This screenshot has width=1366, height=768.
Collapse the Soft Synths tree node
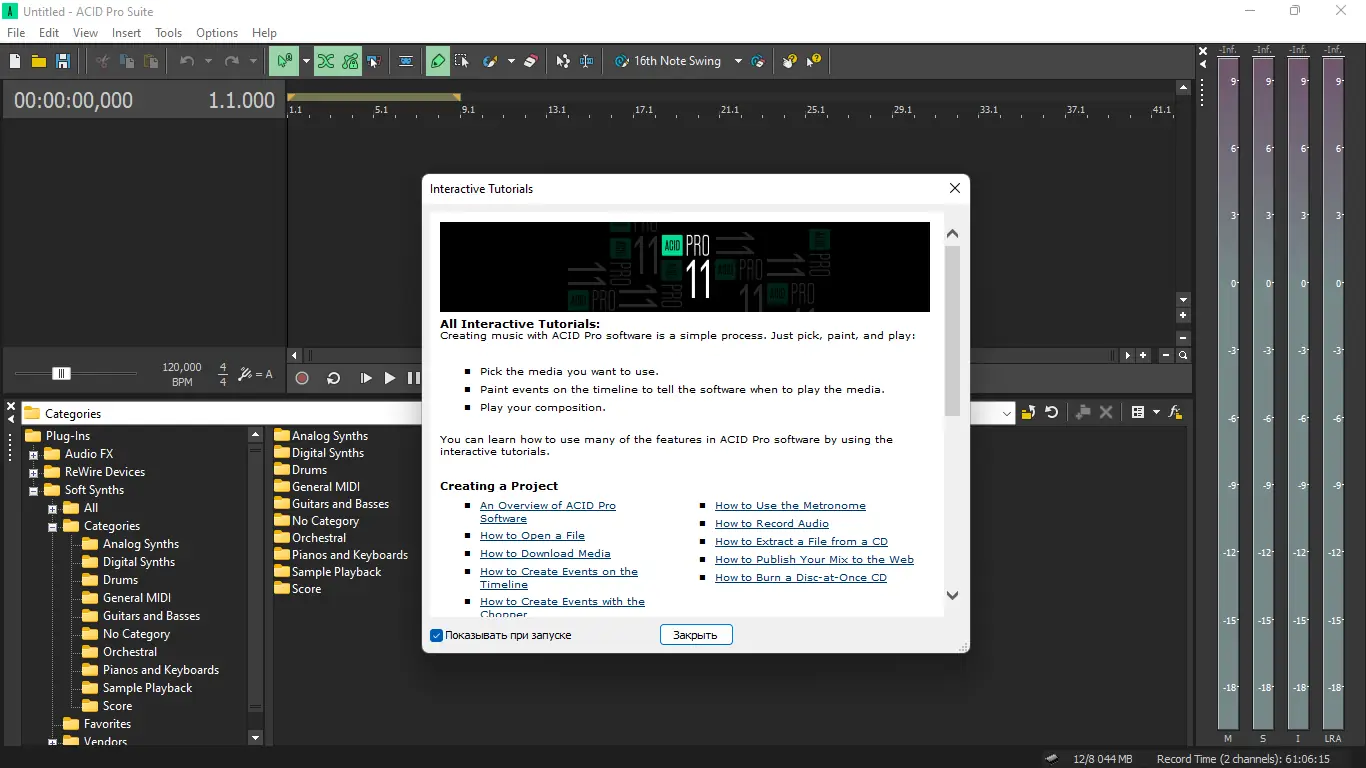point(33,490)
